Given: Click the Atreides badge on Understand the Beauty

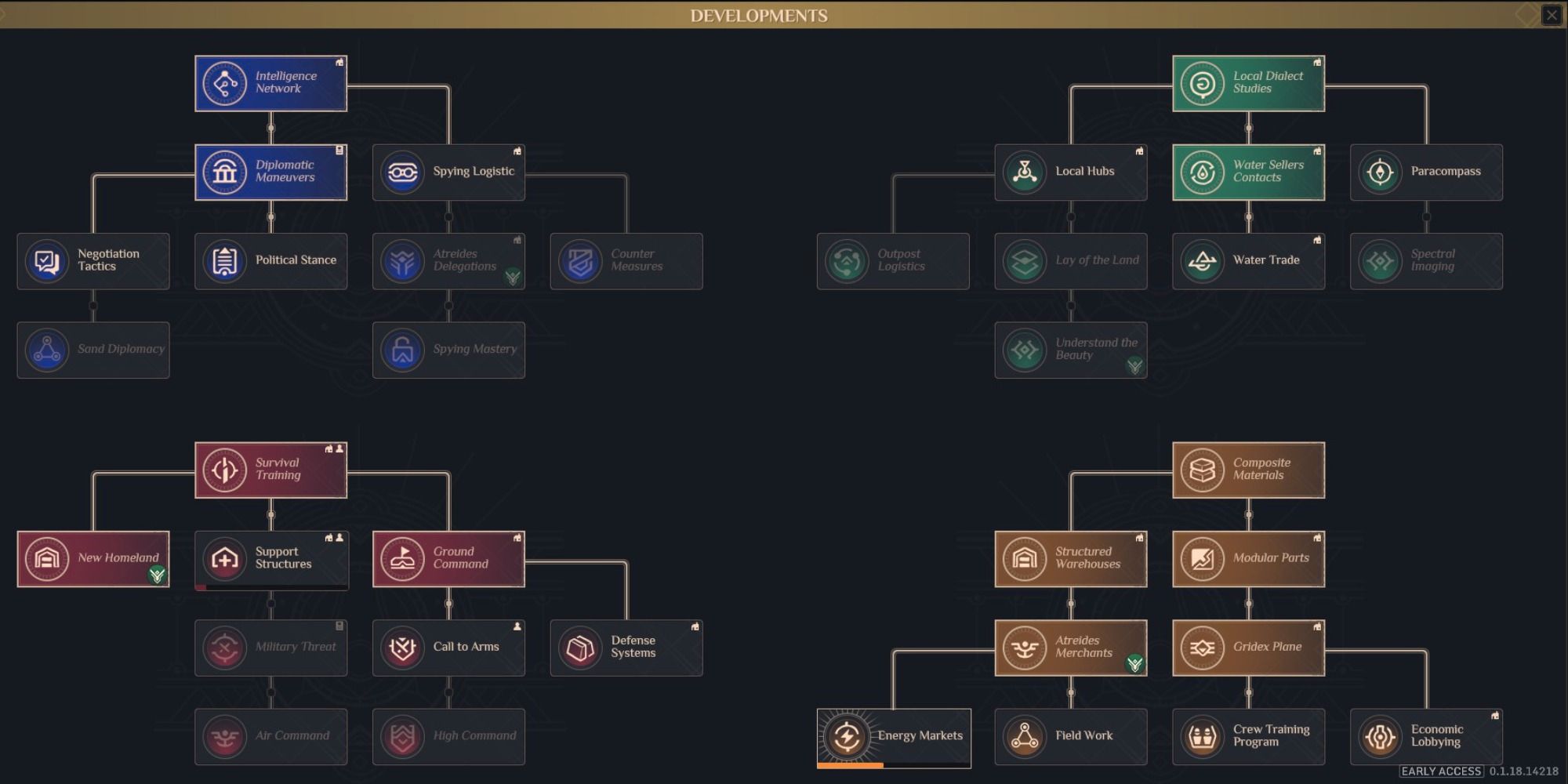Looking at the screenshot, I should coord(1134,366).
